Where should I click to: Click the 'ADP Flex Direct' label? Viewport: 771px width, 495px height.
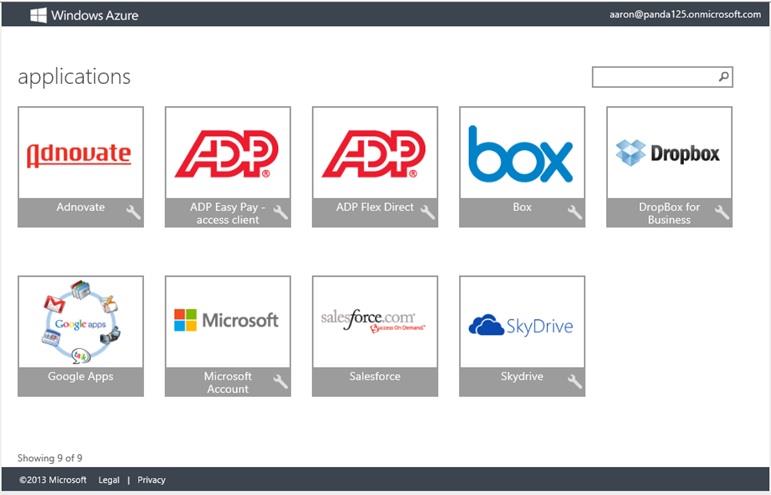tap(375, 207)
